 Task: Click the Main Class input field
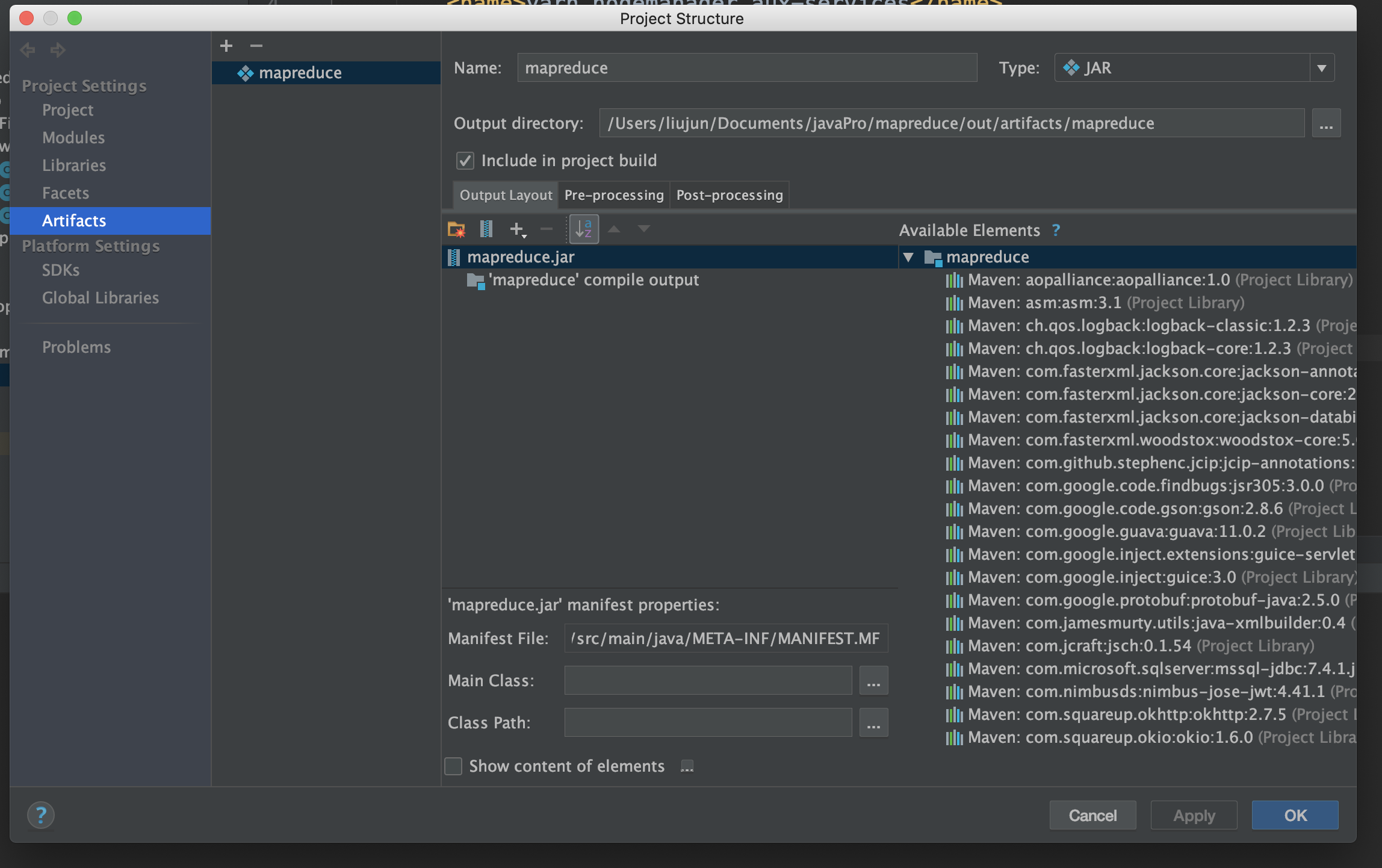coord(708,681)
